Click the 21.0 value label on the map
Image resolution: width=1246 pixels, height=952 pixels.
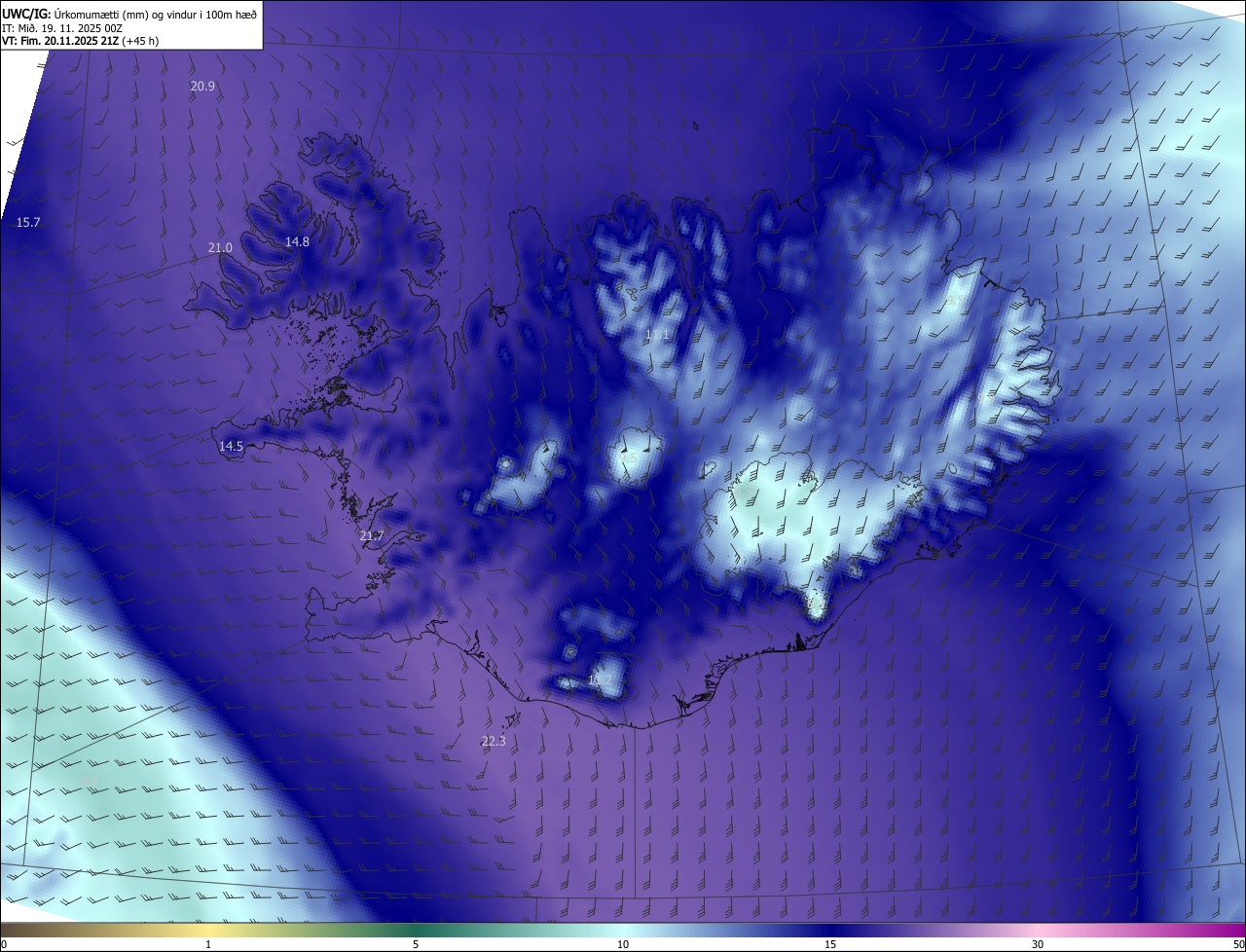point(220,248)
